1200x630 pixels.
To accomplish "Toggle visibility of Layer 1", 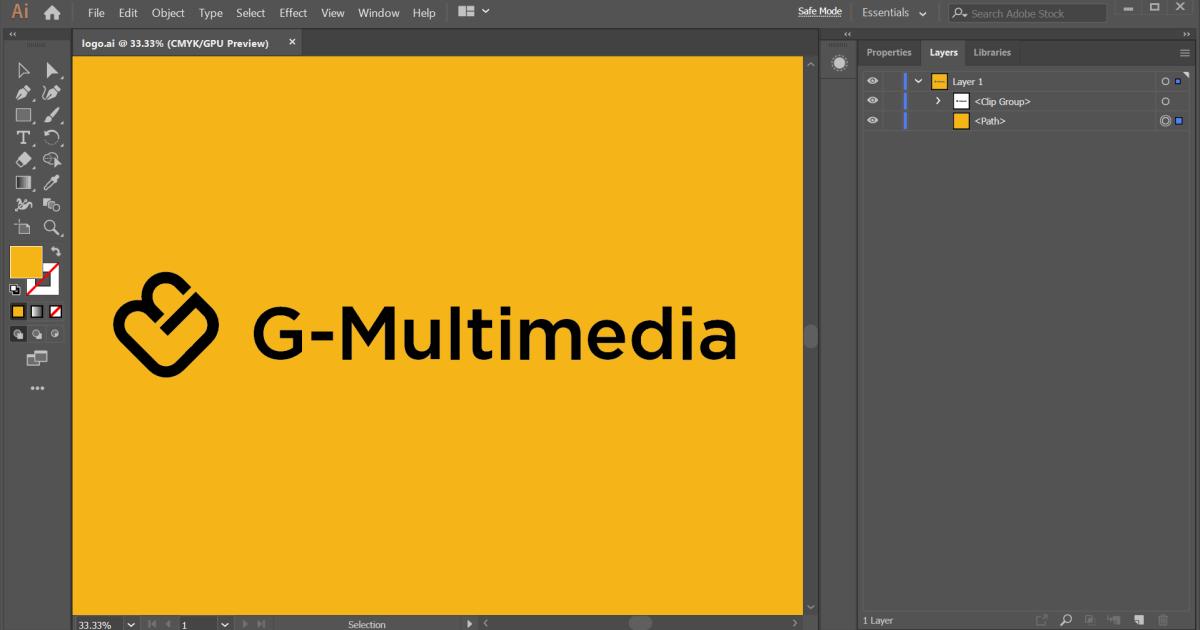I will tap(872, 81).
